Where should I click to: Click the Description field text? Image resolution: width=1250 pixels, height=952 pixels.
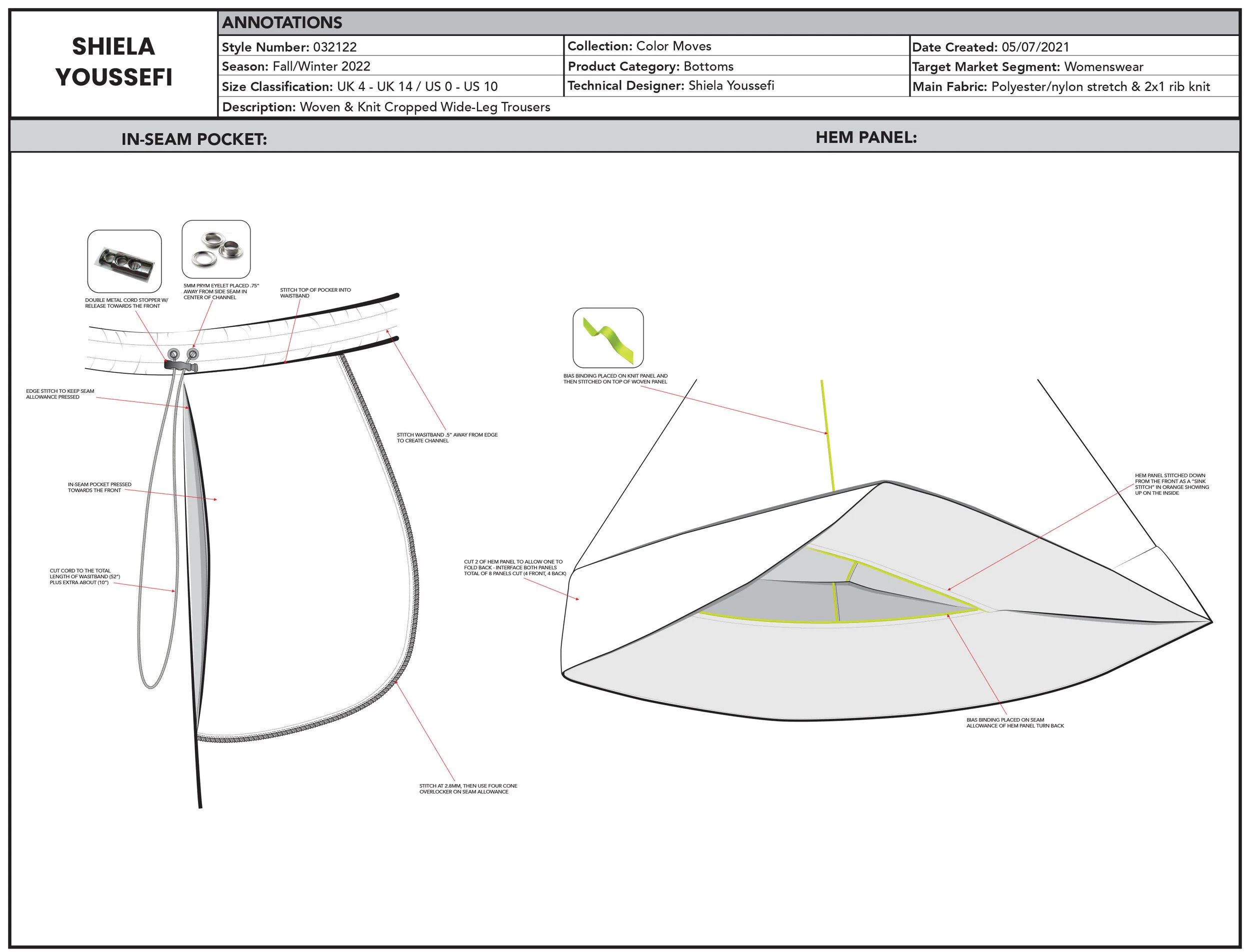point(385,107)
